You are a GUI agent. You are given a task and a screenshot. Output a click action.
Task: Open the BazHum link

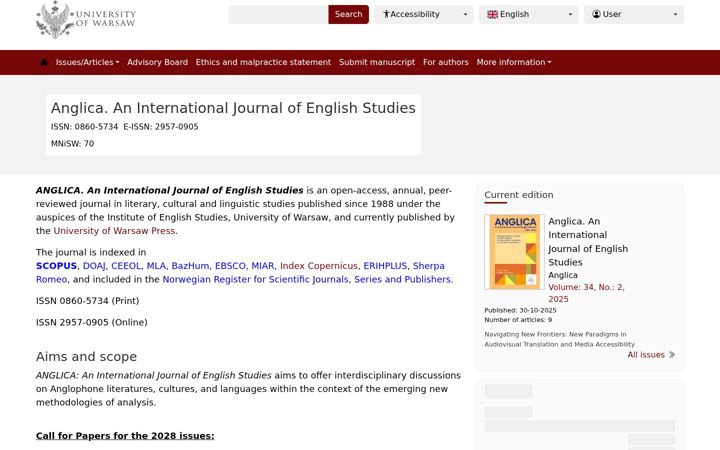[190, 266]
